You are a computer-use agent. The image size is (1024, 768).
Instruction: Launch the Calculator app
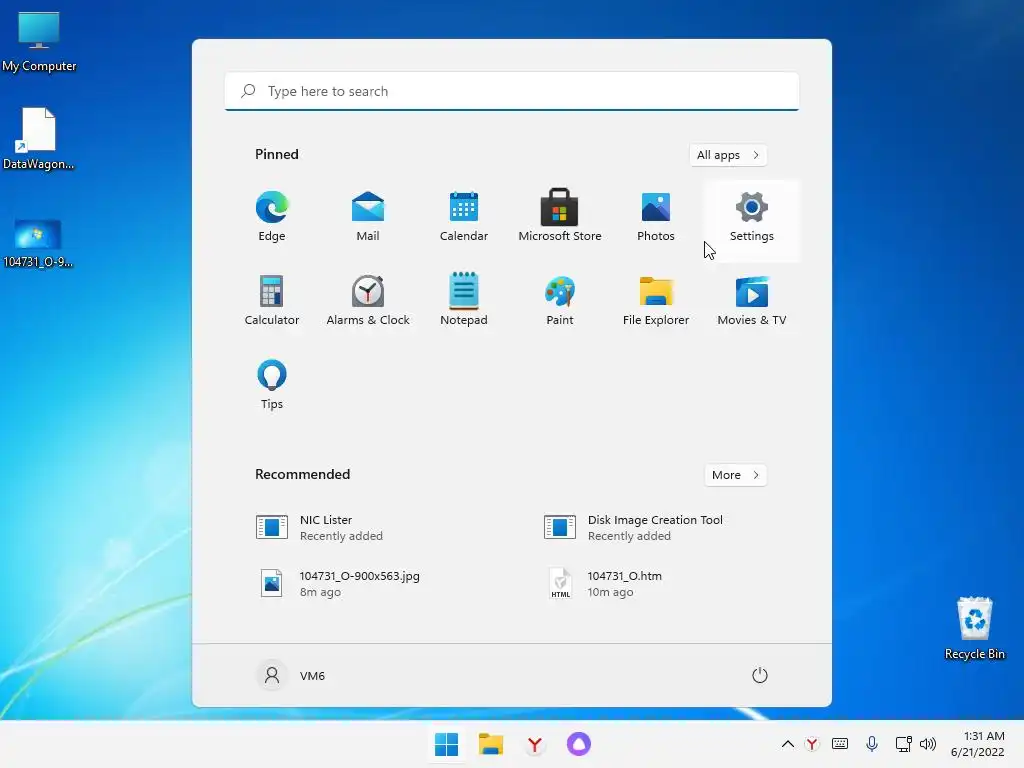[272, 300]
